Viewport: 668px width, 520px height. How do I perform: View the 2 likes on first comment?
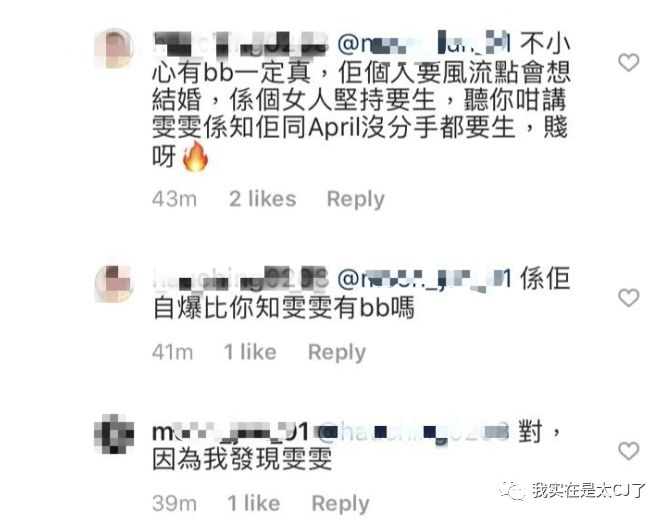pos(262,198)
